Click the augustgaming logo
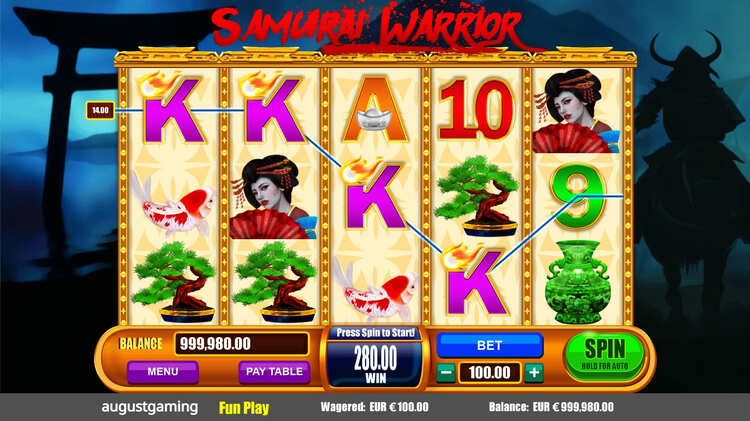Screen dimensions: 750x421 click(x=150, y=407)
